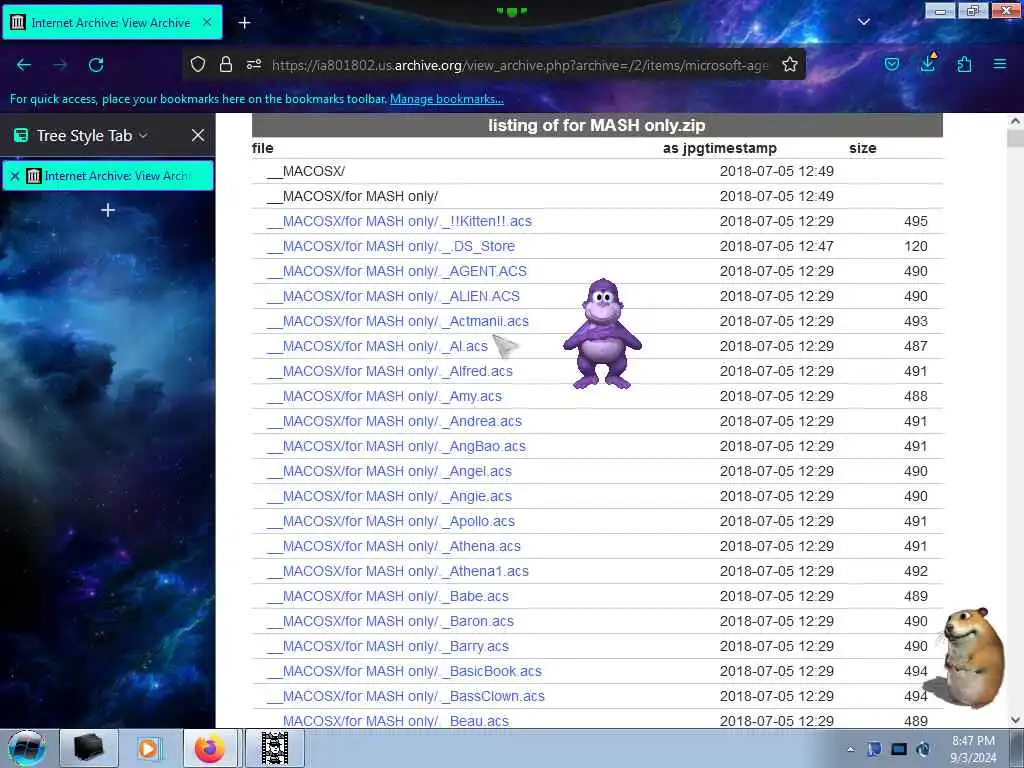1024x768 pixels.
Task: Open the ._AGENT.ACS file link
Action: click(x=396, y=271)
